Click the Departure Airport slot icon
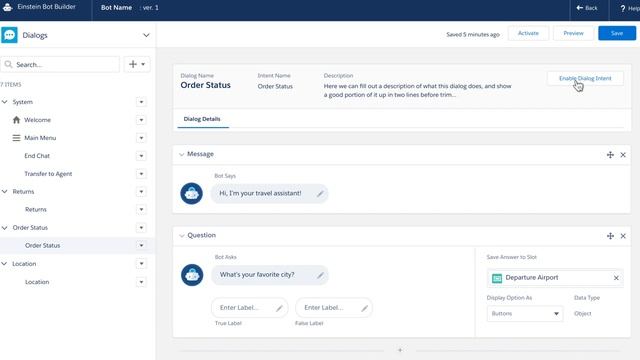 click(497, 278)
